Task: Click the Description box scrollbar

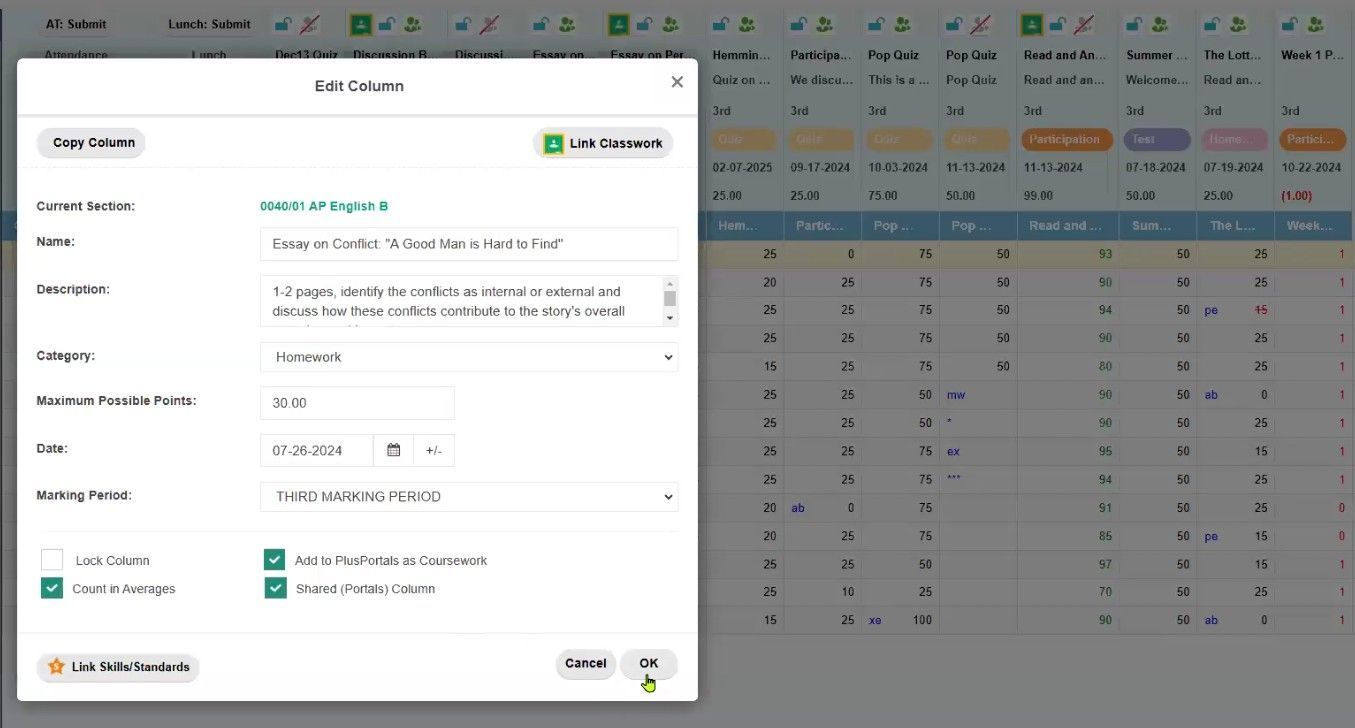Action: pyautogui.click(x=669, y=300)
